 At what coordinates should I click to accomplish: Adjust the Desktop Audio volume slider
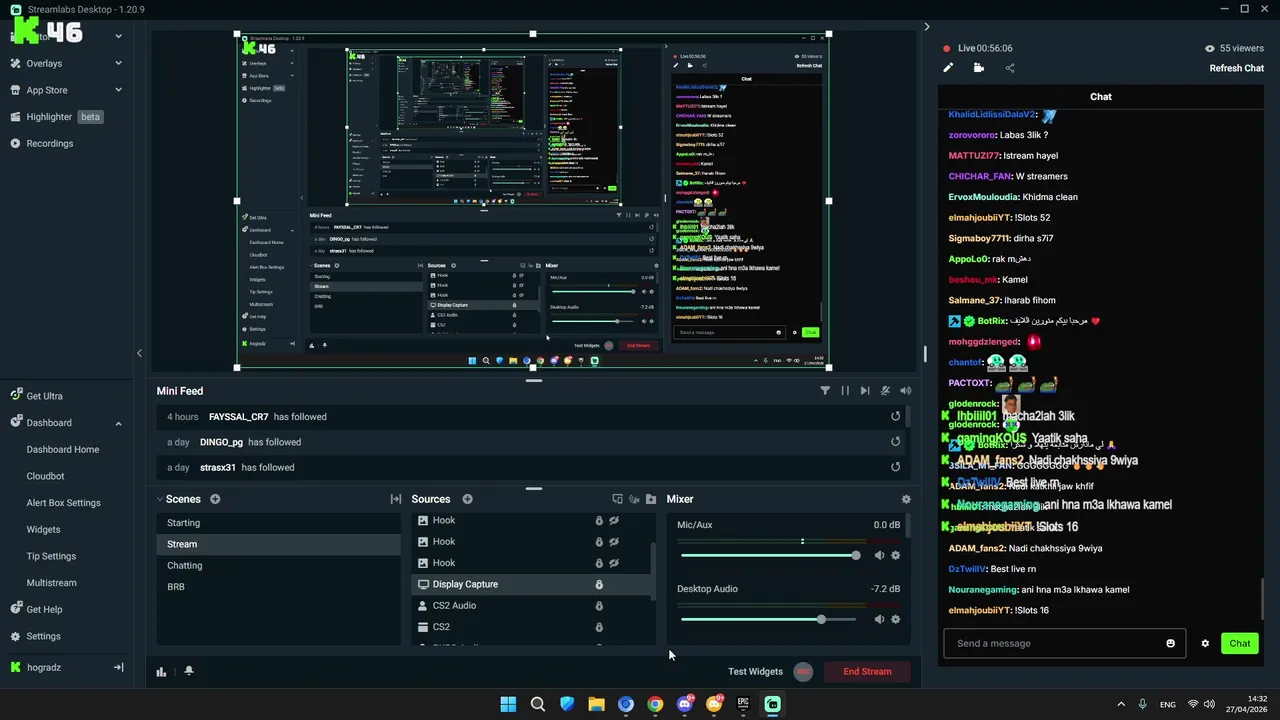[x=768, y=619]
